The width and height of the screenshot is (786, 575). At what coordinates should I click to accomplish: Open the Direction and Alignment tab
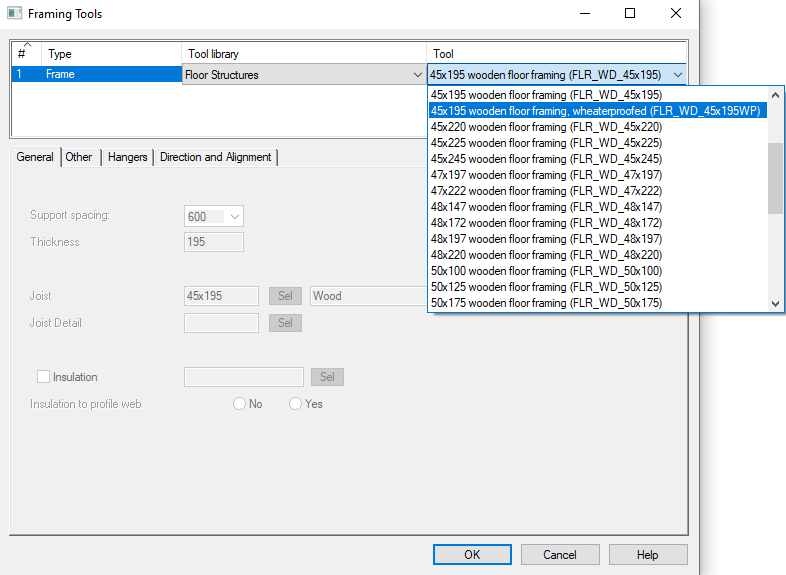point(215,157)
